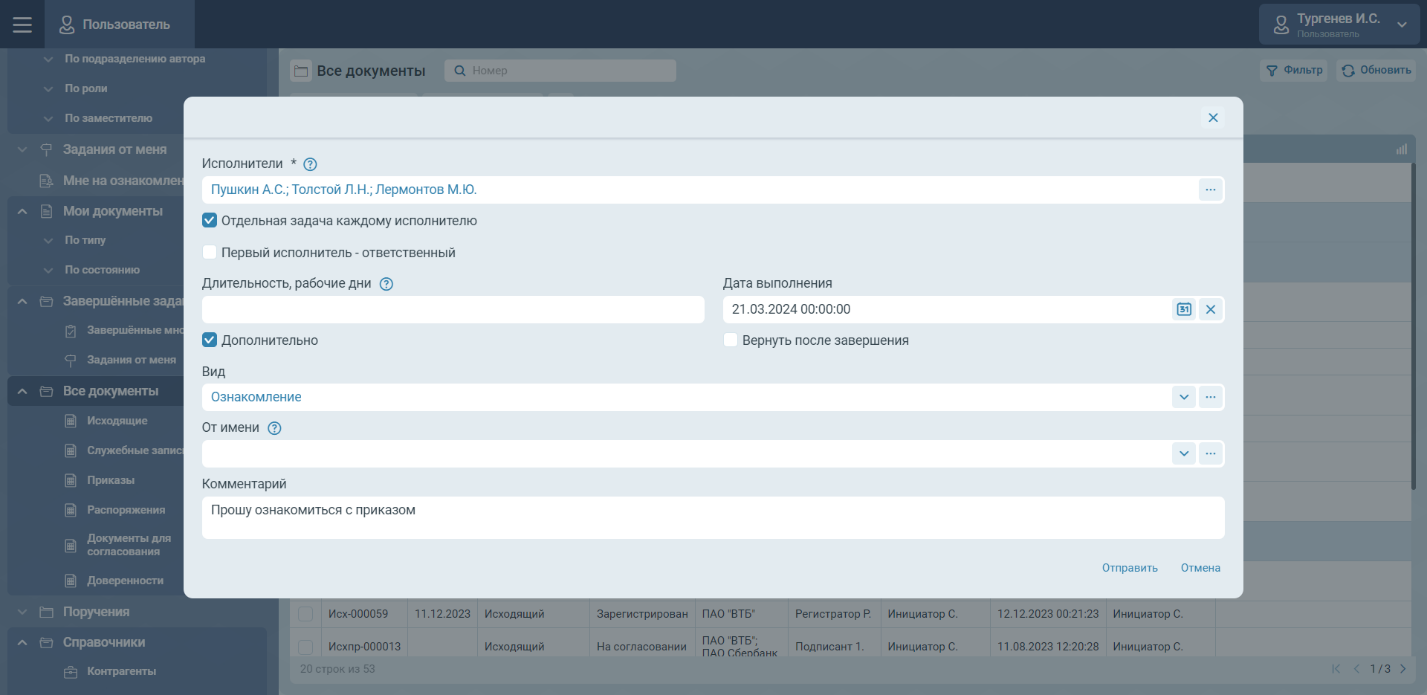1427x695 pixels.
Task: Open executors selection ellipsis button
Action: pyautogui.click(x=1210, y=190)
